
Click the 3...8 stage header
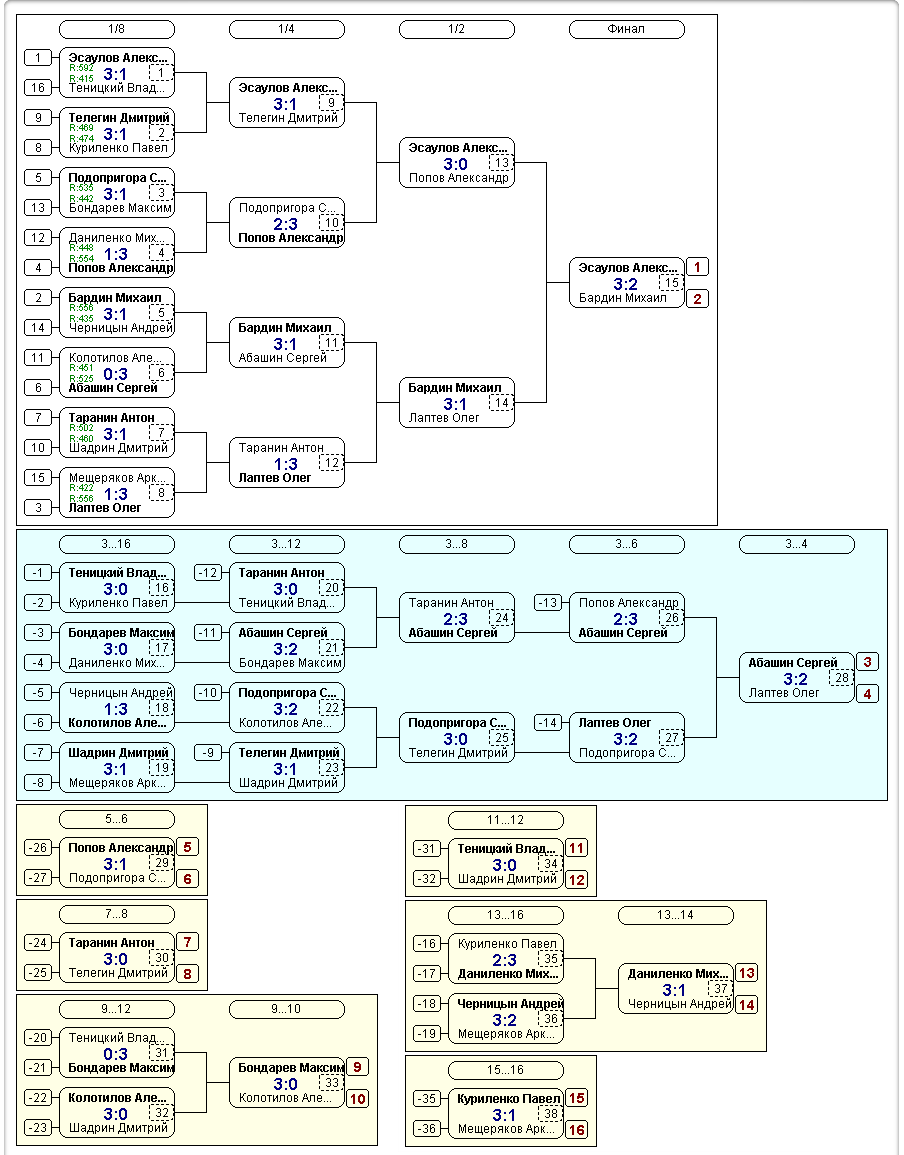pyautogui.click(x=457, y=544)
